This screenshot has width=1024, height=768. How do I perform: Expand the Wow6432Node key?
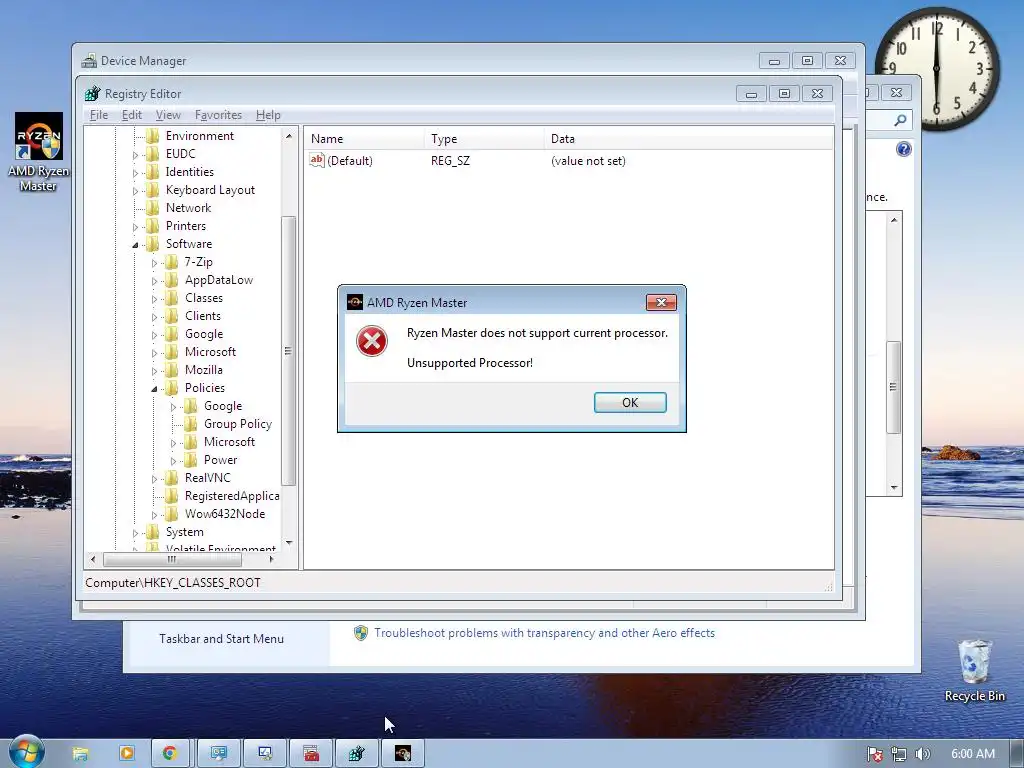(154, 515)
